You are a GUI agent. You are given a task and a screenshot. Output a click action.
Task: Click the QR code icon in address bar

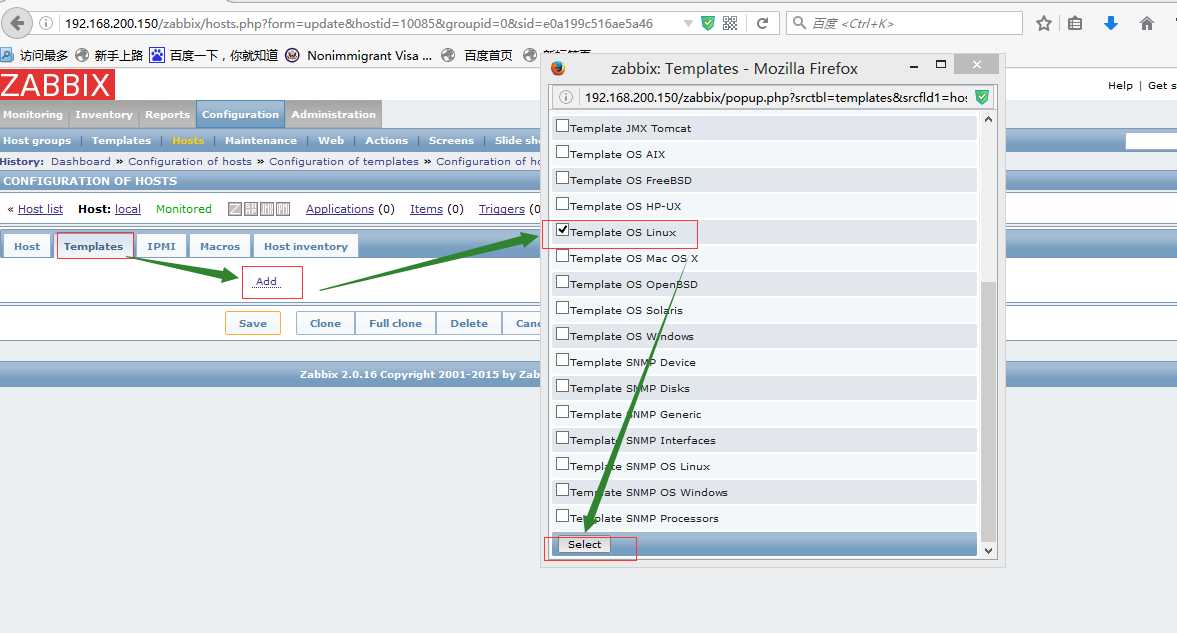coord(730,23)
